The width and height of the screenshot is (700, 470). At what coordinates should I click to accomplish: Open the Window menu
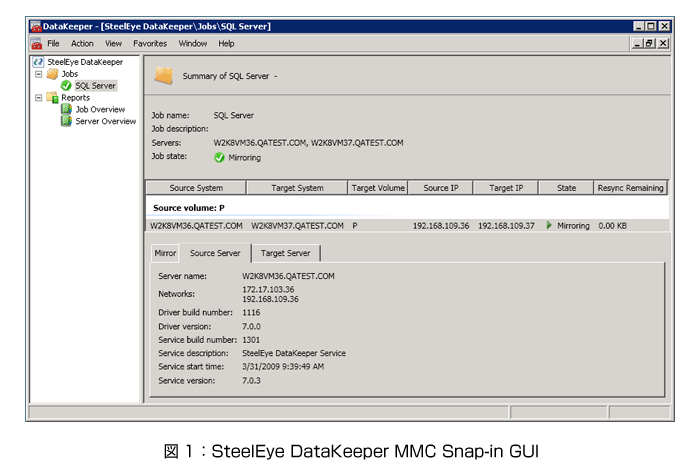pyautogui.click(x=193, y=44)
